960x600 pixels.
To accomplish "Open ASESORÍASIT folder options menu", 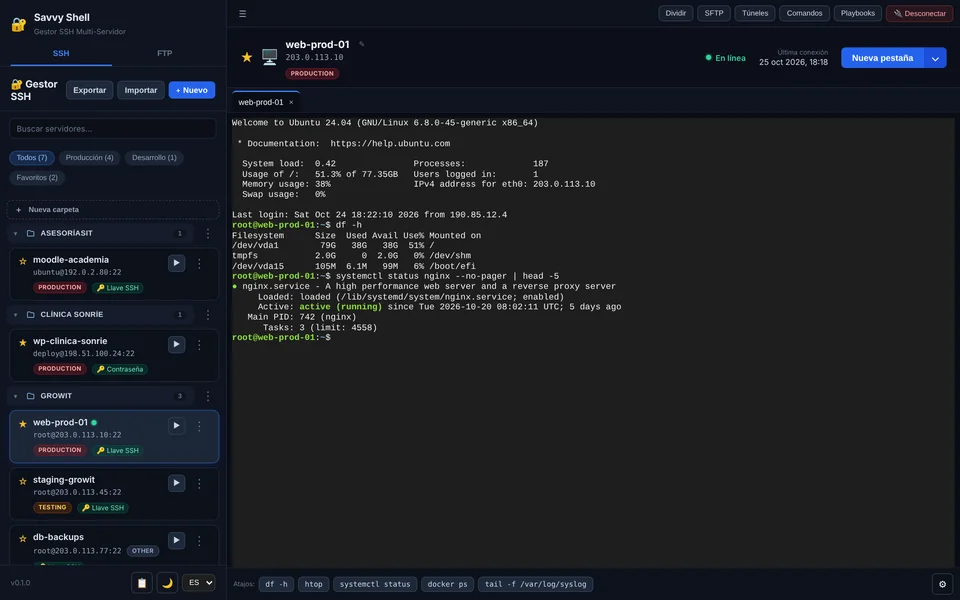I will [208, 233].
